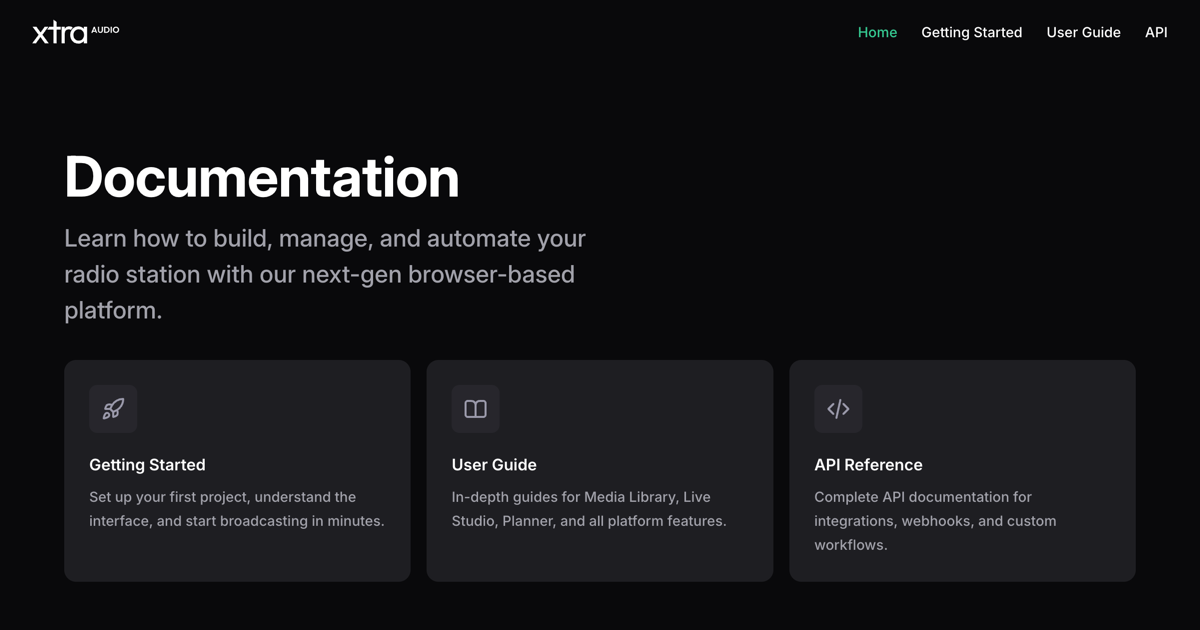Click text 'Complete API documentation for'
Viewport: 1200px width, 630px height.
[x=923, y=497]
